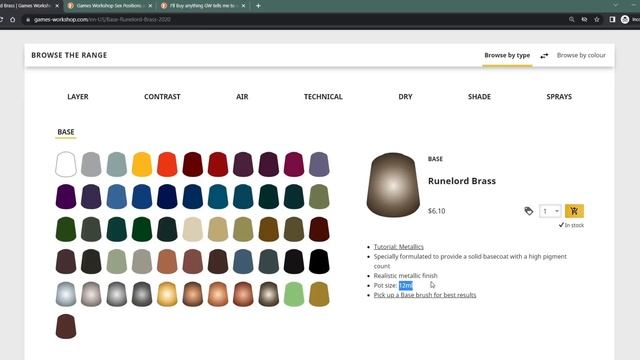This screenshot has width=640, height=360.
Task: Open the AIR paint category
Action: 242,97
